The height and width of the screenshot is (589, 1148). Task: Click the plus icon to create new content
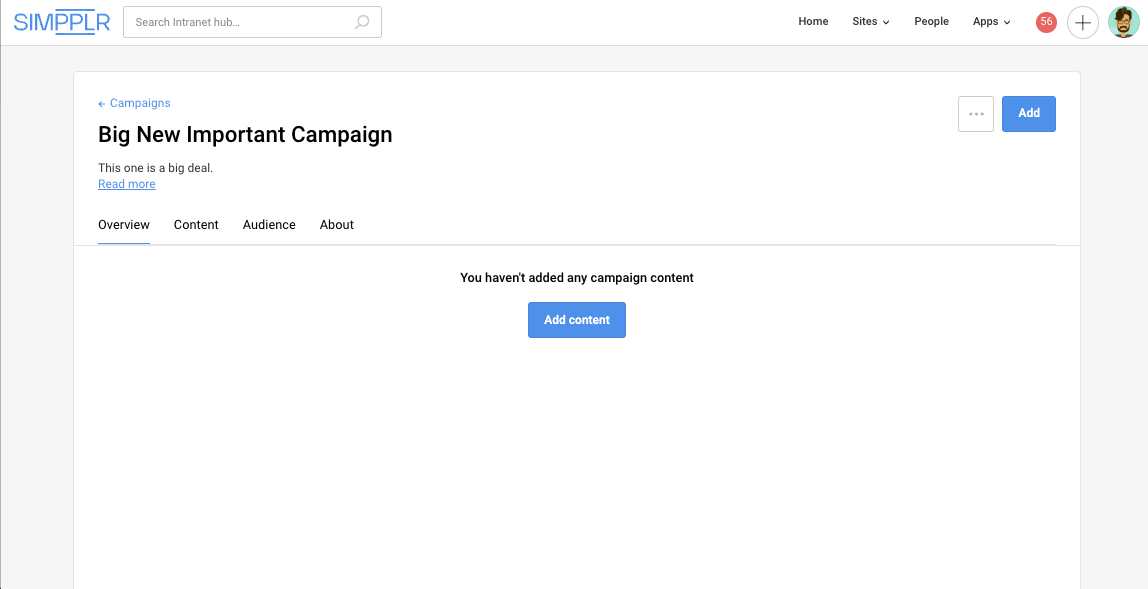[x=1083, y=21]
